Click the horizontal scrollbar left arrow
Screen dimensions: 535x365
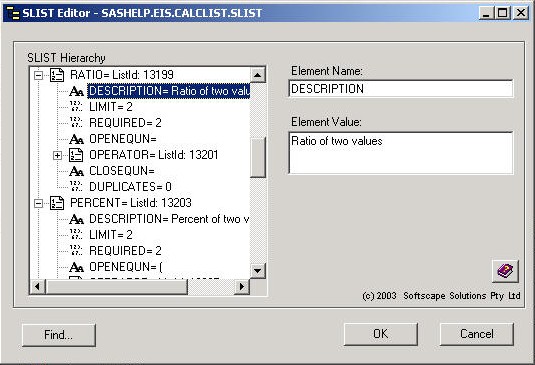click(x=38, y=286)
